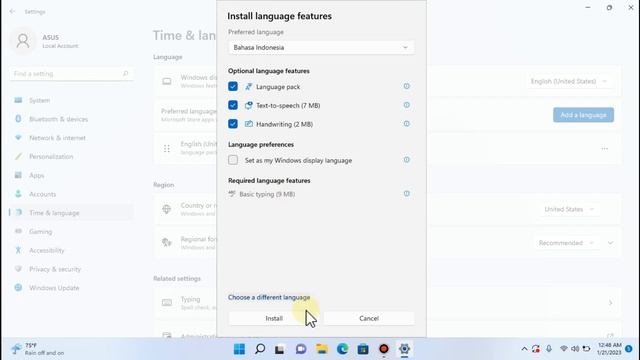Open Windows Update in sidebar
The height and width of the screenshot is (360, 640).
pos(71,288)
